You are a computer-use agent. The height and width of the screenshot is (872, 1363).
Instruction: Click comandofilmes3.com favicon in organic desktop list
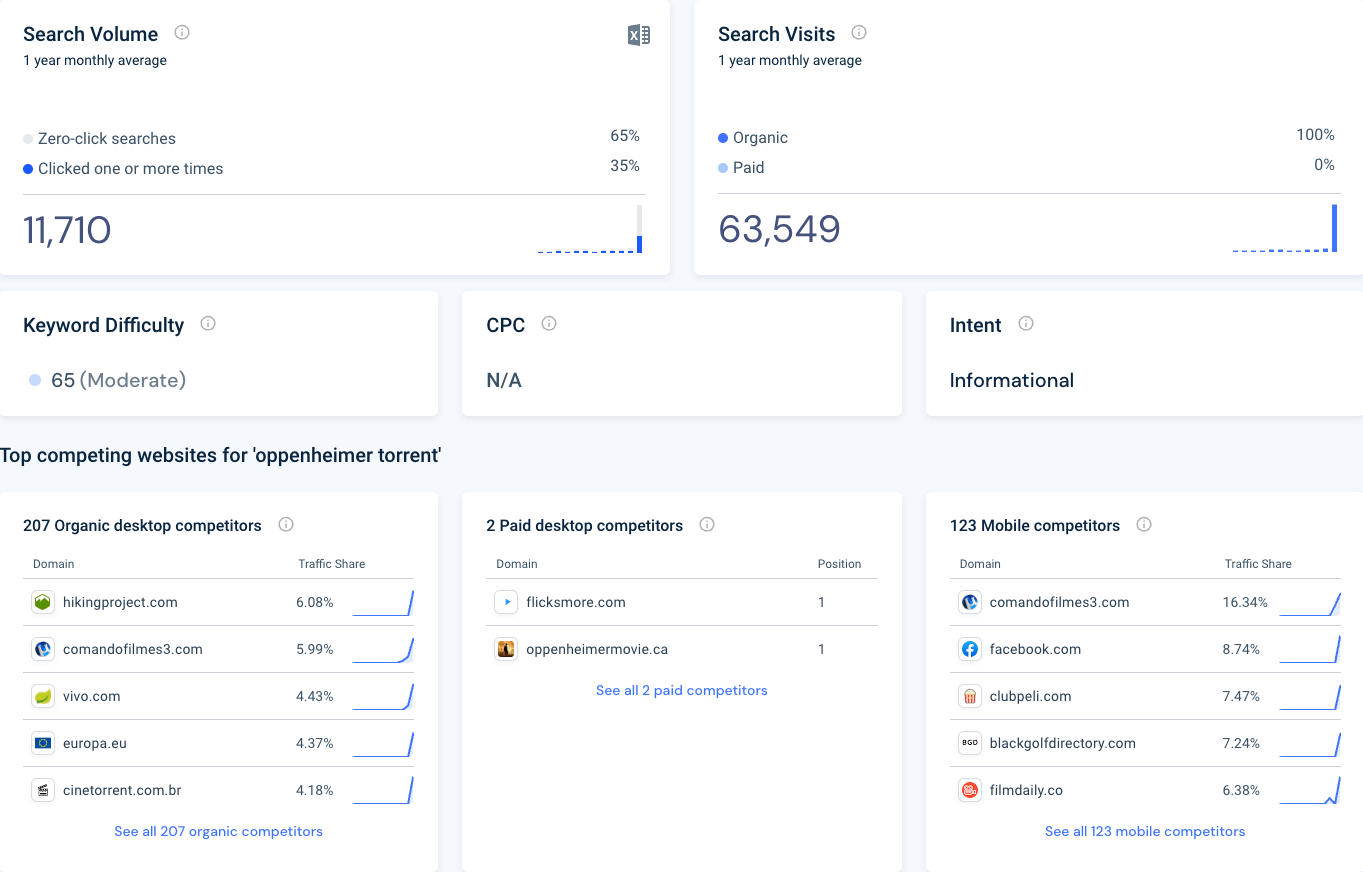[42, 649]
